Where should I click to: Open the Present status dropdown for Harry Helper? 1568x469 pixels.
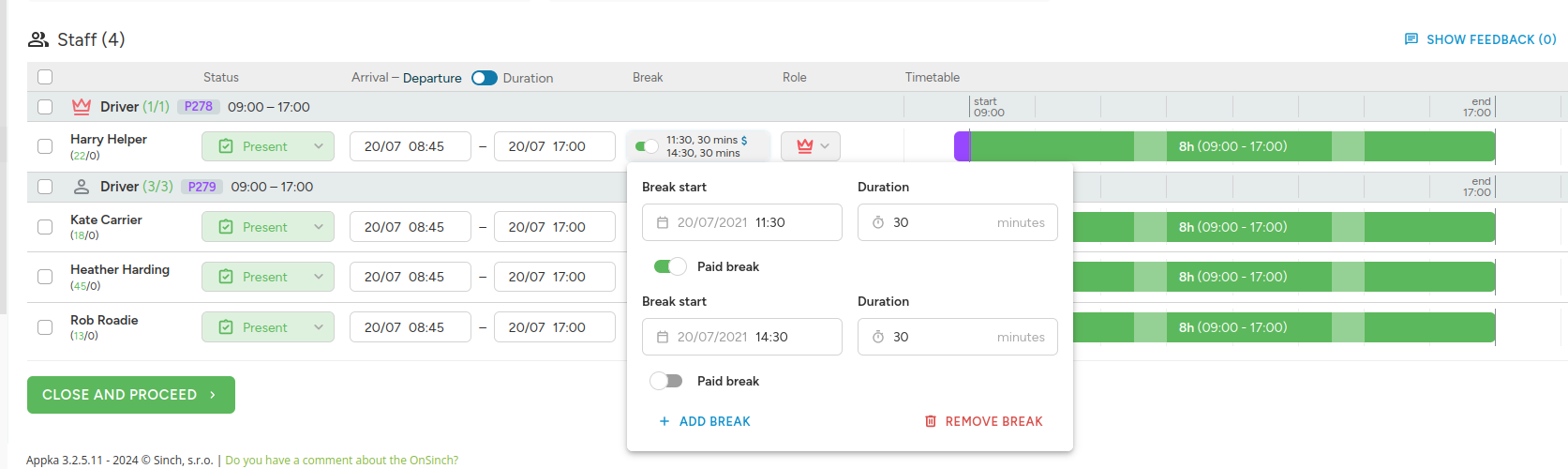click(x=268, y=146)
